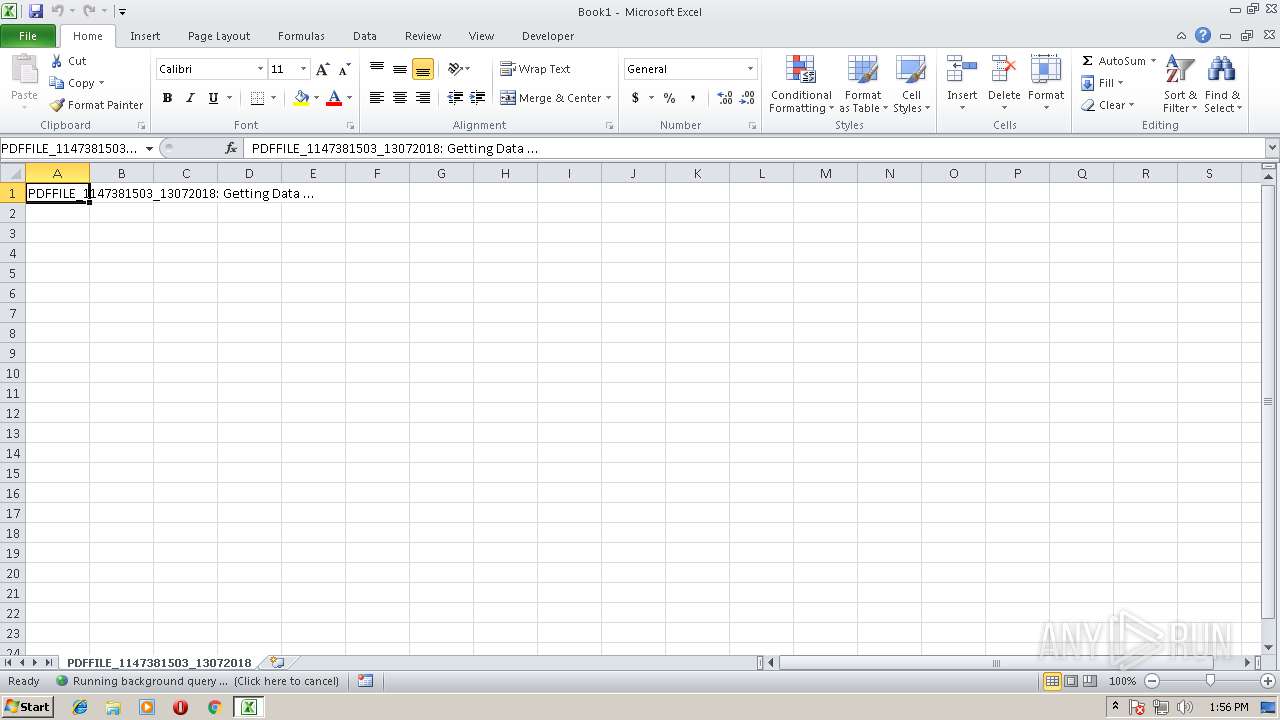Apply yellow Fill Color bucket
The height and width of the screenshot is (720, 1280).
pos(301,98)
